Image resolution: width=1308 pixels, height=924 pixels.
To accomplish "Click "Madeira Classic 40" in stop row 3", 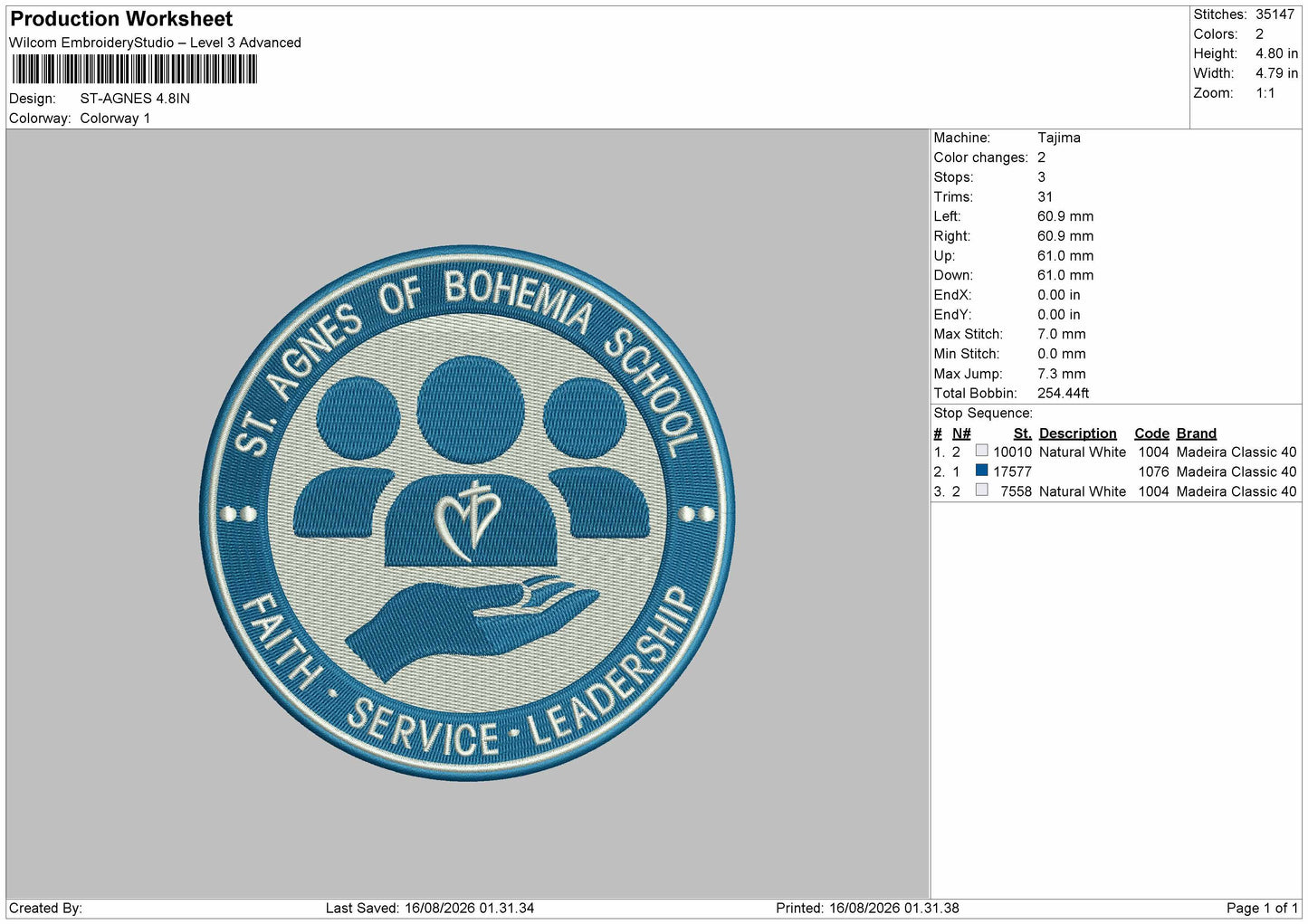I will [x=1236, y=491].
